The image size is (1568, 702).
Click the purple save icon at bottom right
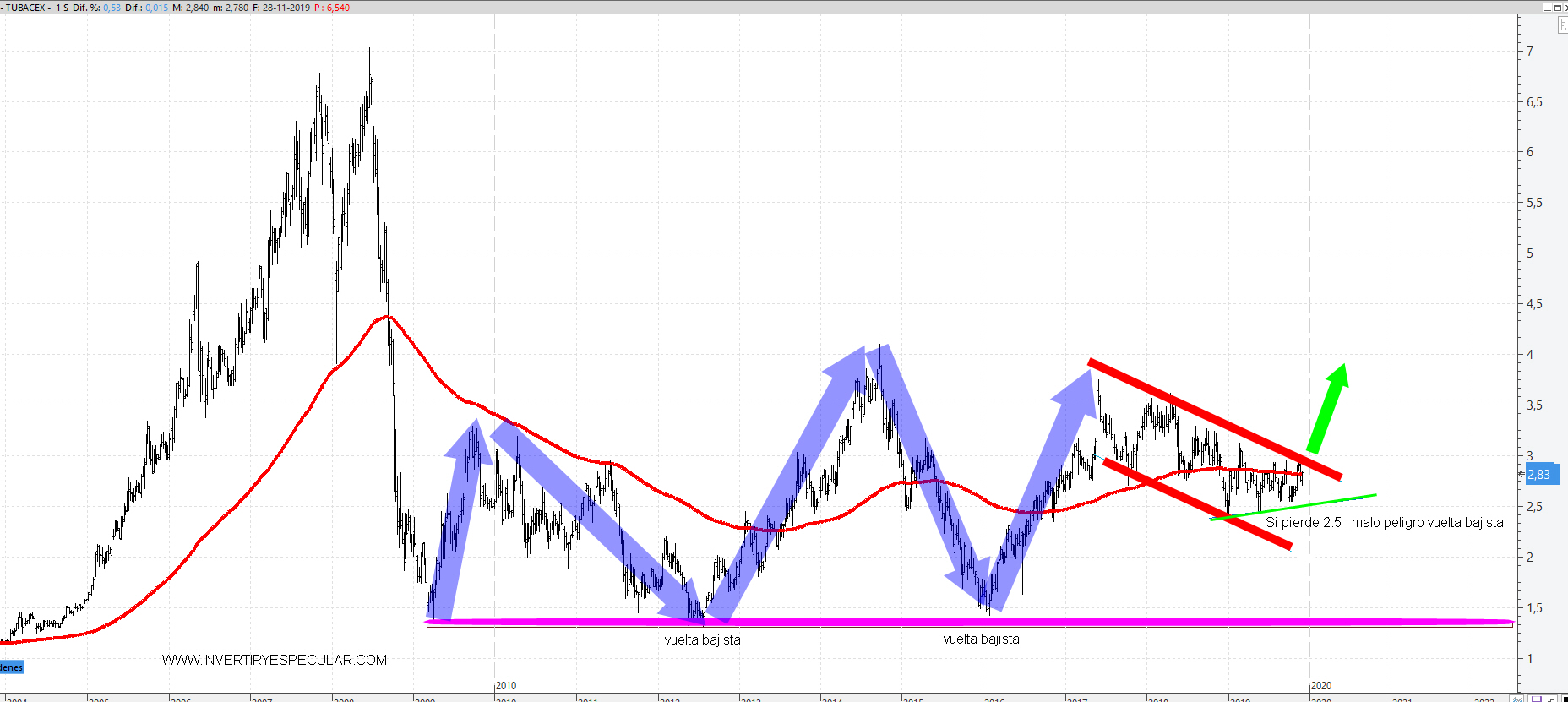point(1537,699)
